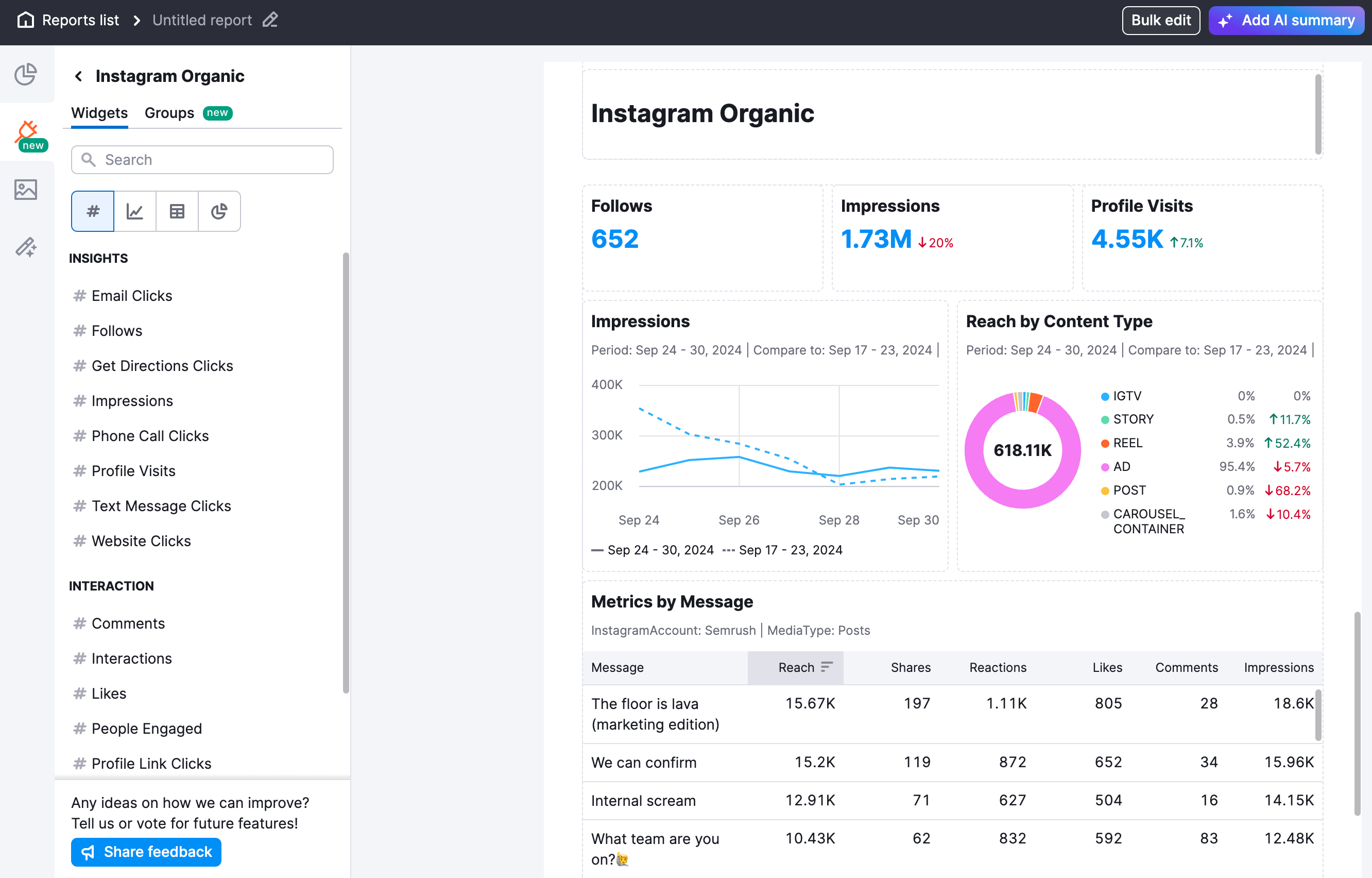Select the pie-chart panel icon at sidebar top
This screenshot has height=878, width=1372.
pyautogui.click(x=26, y=75)
